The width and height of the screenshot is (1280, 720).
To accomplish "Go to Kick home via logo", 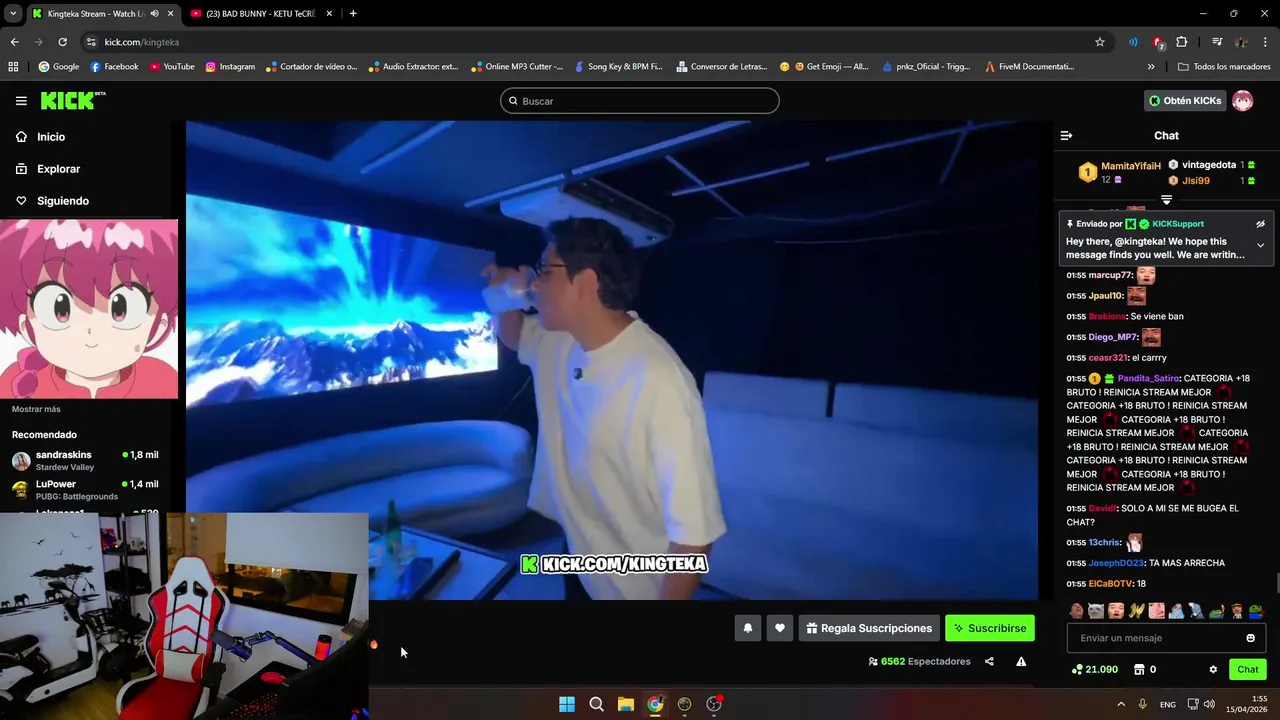I will (x=72, y=100).
